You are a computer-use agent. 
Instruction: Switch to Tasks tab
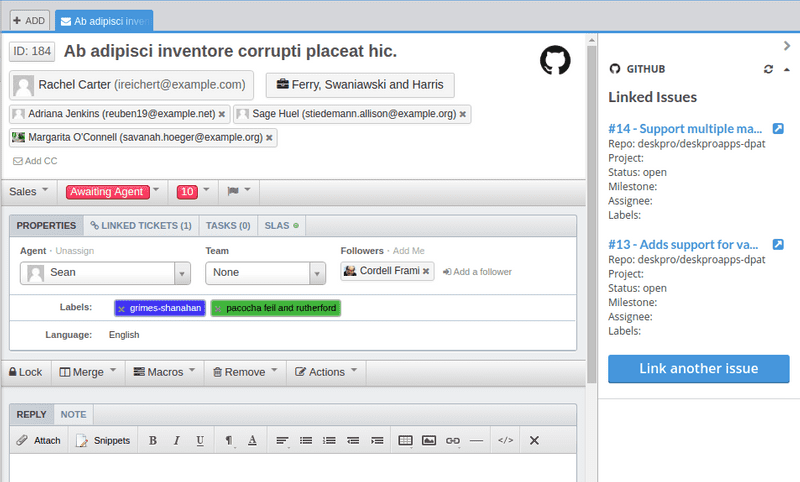(x=228, y=225)
